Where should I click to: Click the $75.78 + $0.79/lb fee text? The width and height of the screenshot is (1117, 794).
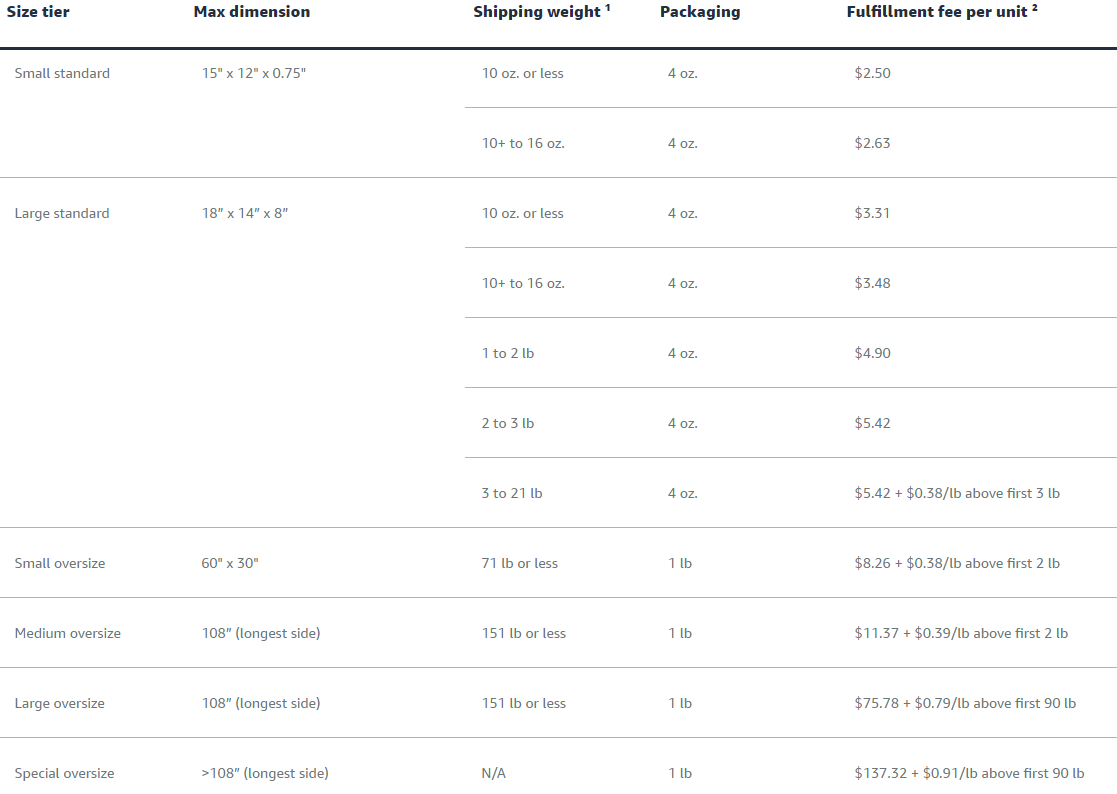tap(965, 704)
